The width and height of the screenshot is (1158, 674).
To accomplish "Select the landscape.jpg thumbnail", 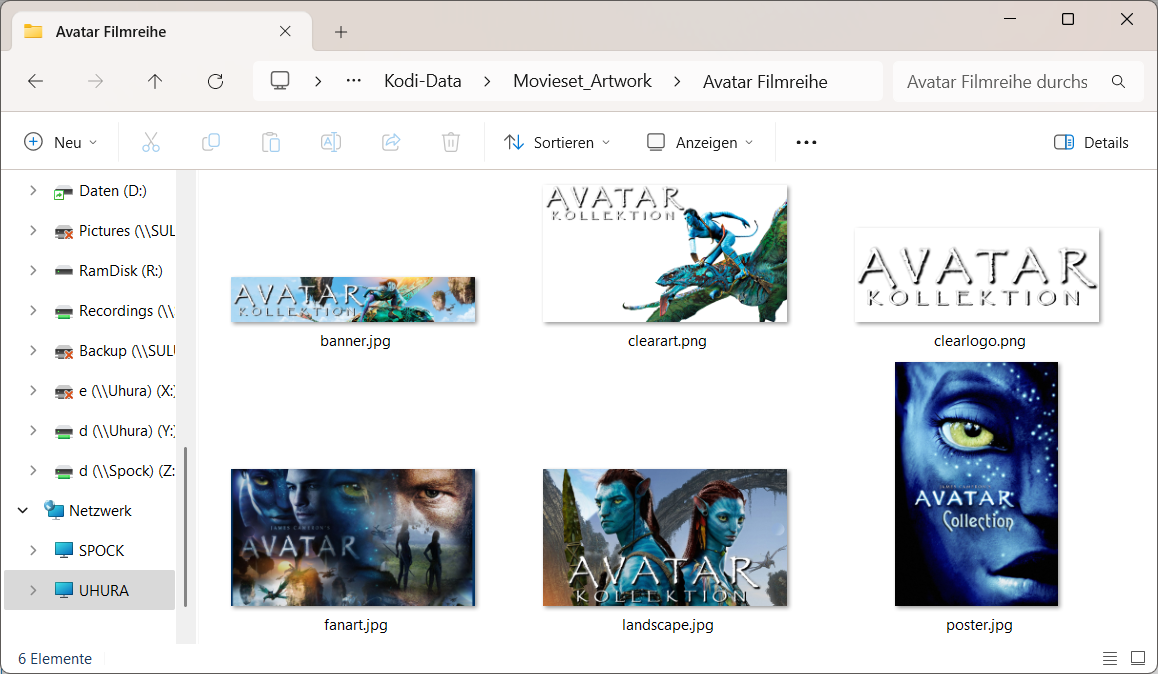I will pos(665,537).
